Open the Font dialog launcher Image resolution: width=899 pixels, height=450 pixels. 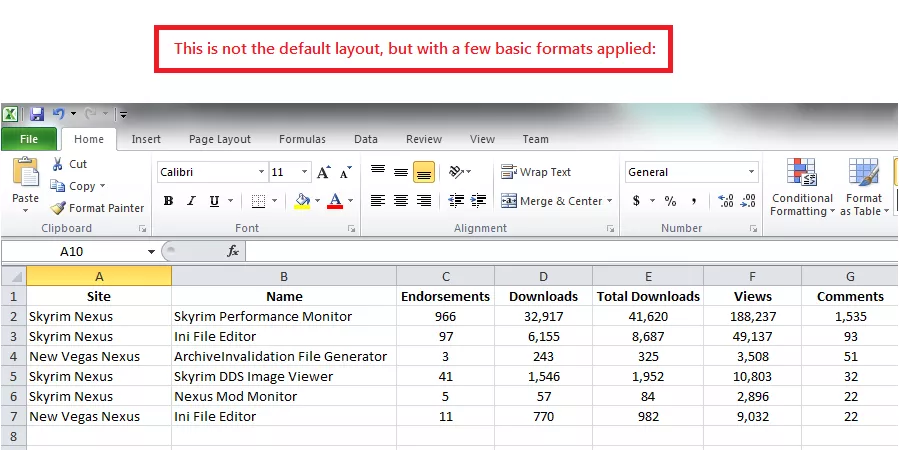(x=351, y=229)
